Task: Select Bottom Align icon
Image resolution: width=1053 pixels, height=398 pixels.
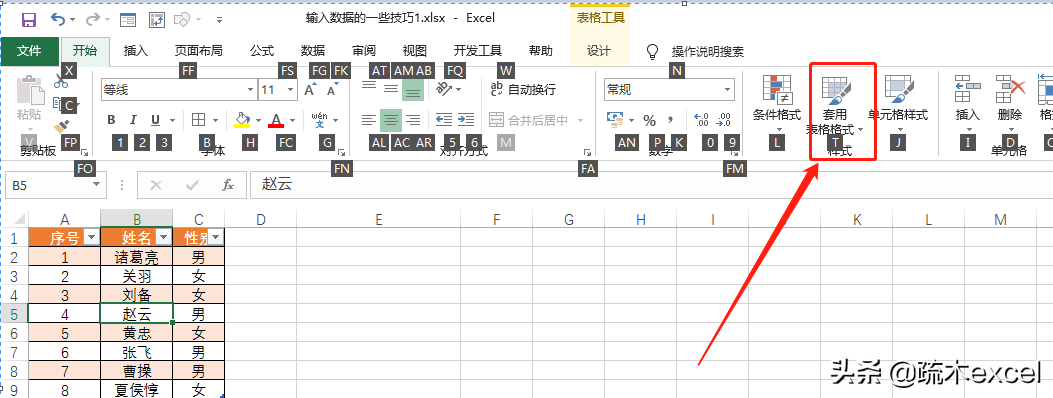Action: [x=413, y=89]
